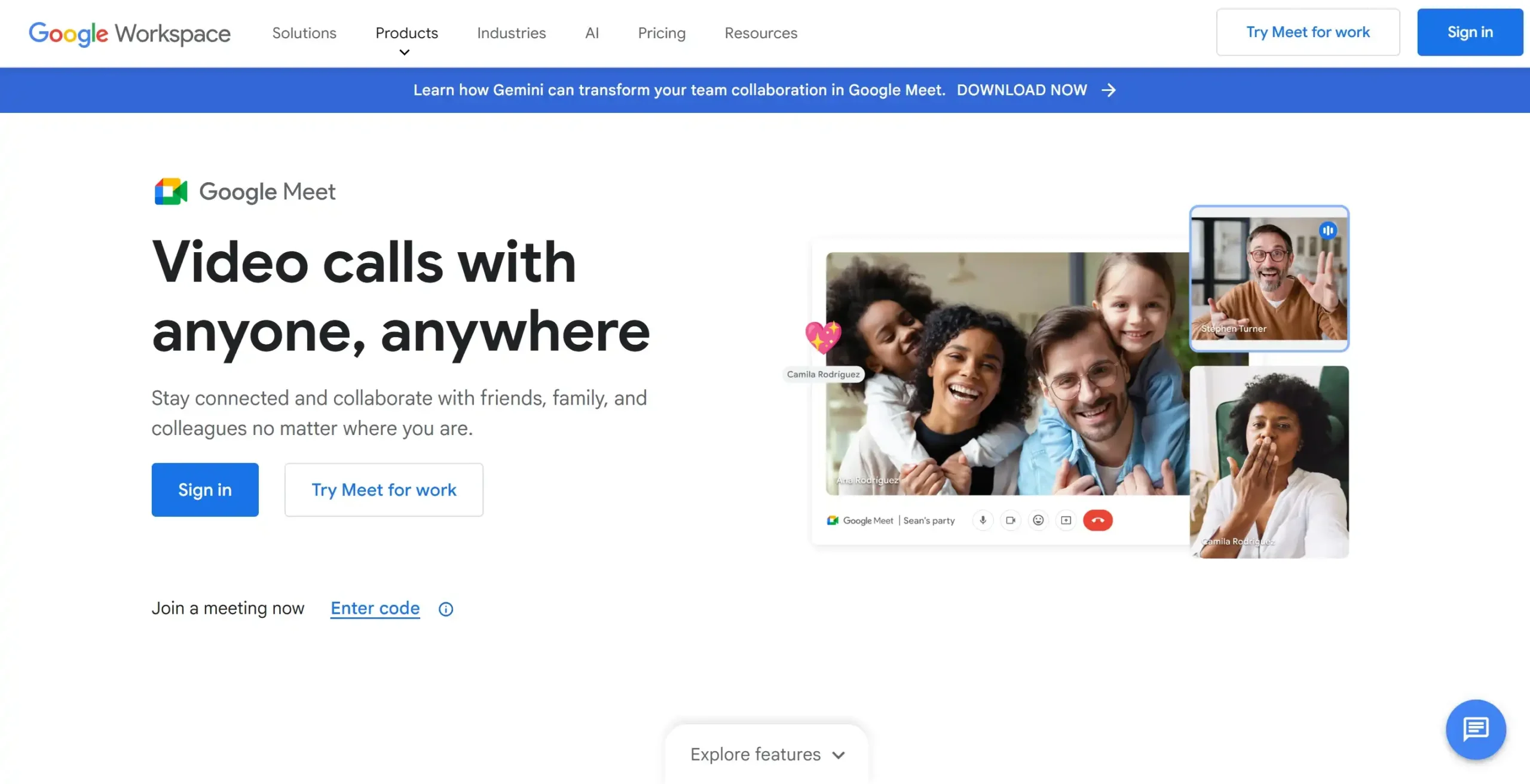This screenshot has width=1530, height=784.
Task: Click the red hang-up call icon
Action: pyautogui.click(x=1098, y=520)
